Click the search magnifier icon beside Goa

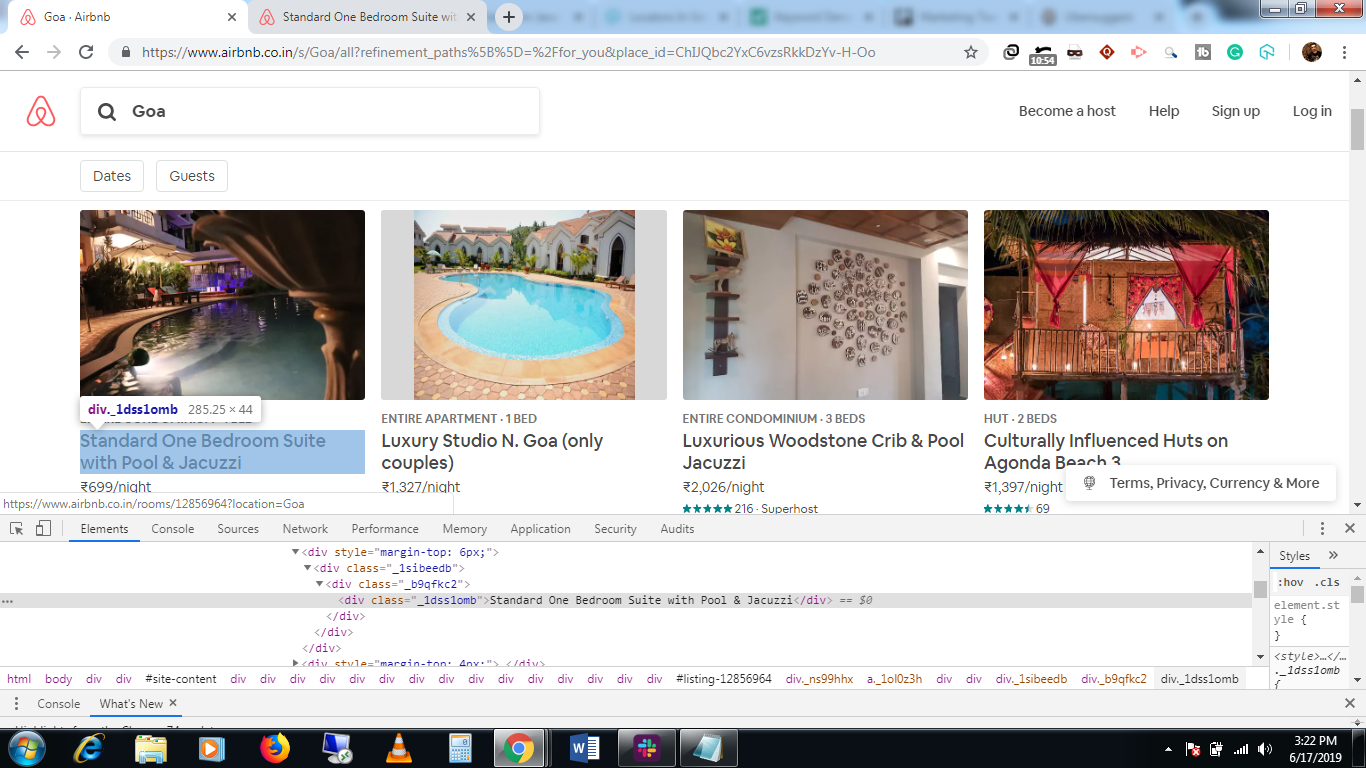[107, 111]
